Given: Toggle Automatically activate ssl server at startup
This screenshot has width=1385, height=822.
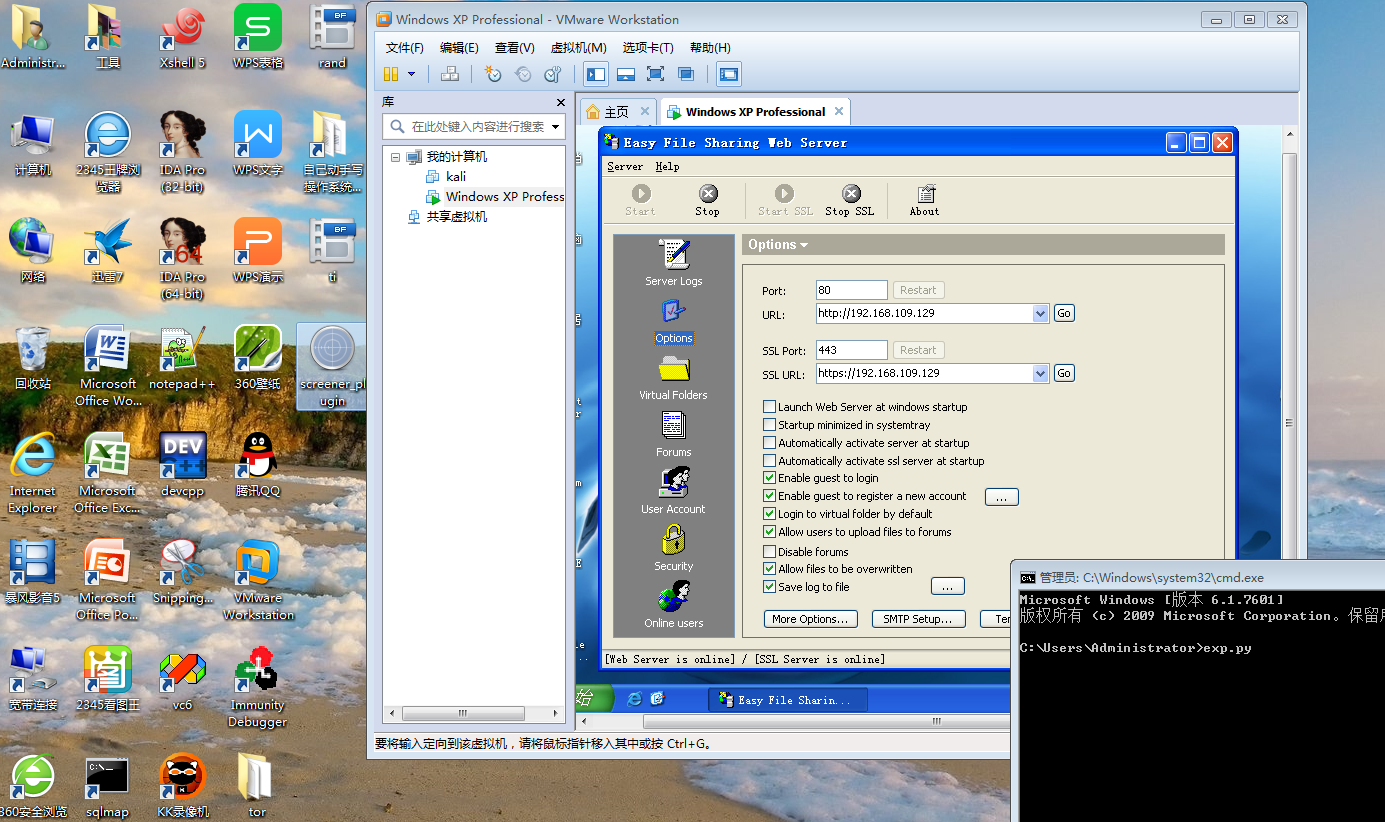Looking at the screenshot, I should pyautogui.click(x=770, y=461).
